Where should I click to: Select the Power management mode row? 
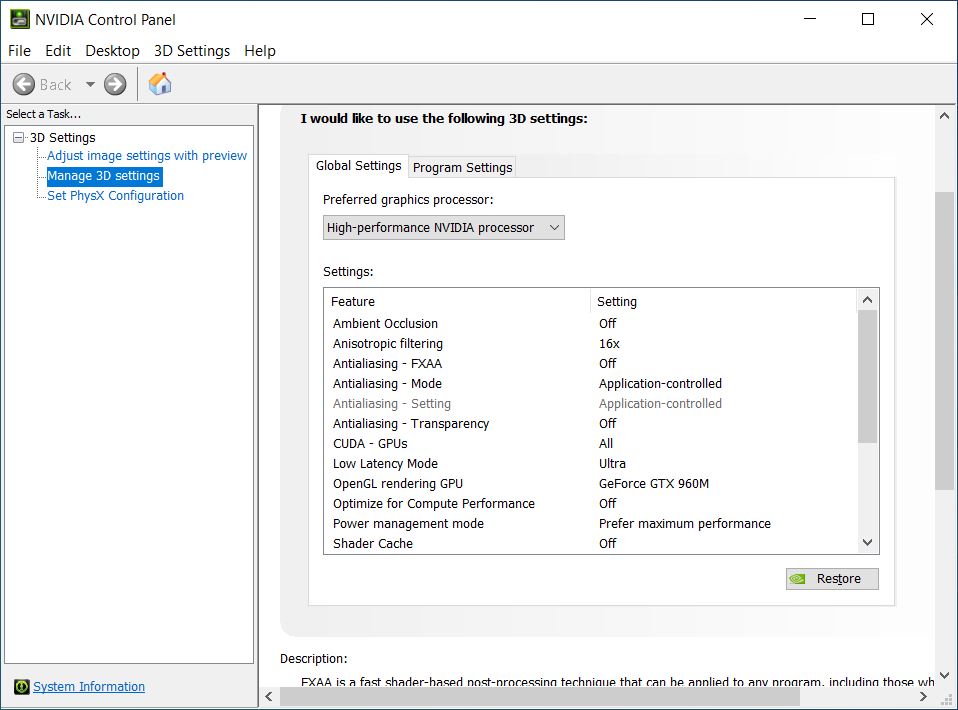[408, 524]
